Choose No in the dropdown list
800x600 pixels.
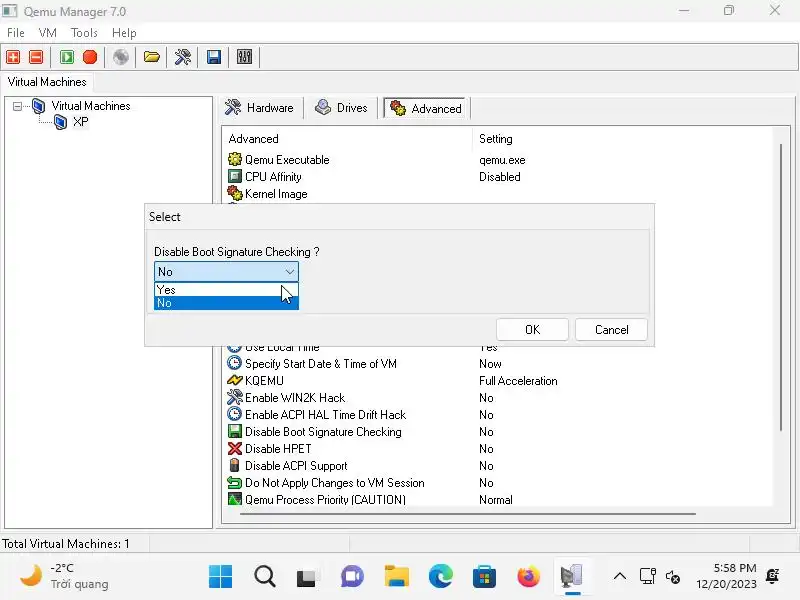click(226, 303)
